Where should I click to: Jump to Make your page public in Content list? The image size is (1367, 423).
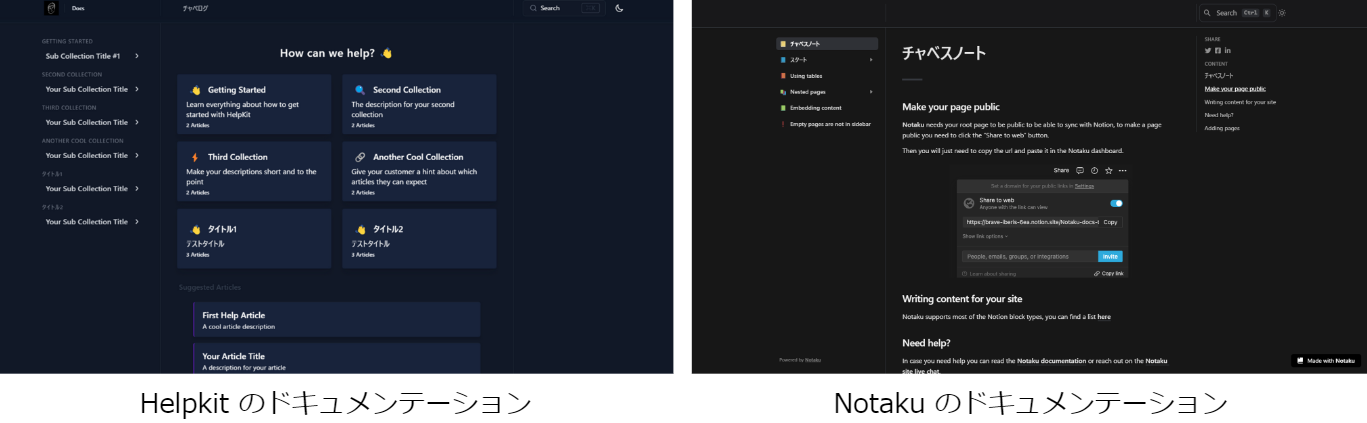click(1235, 89)
